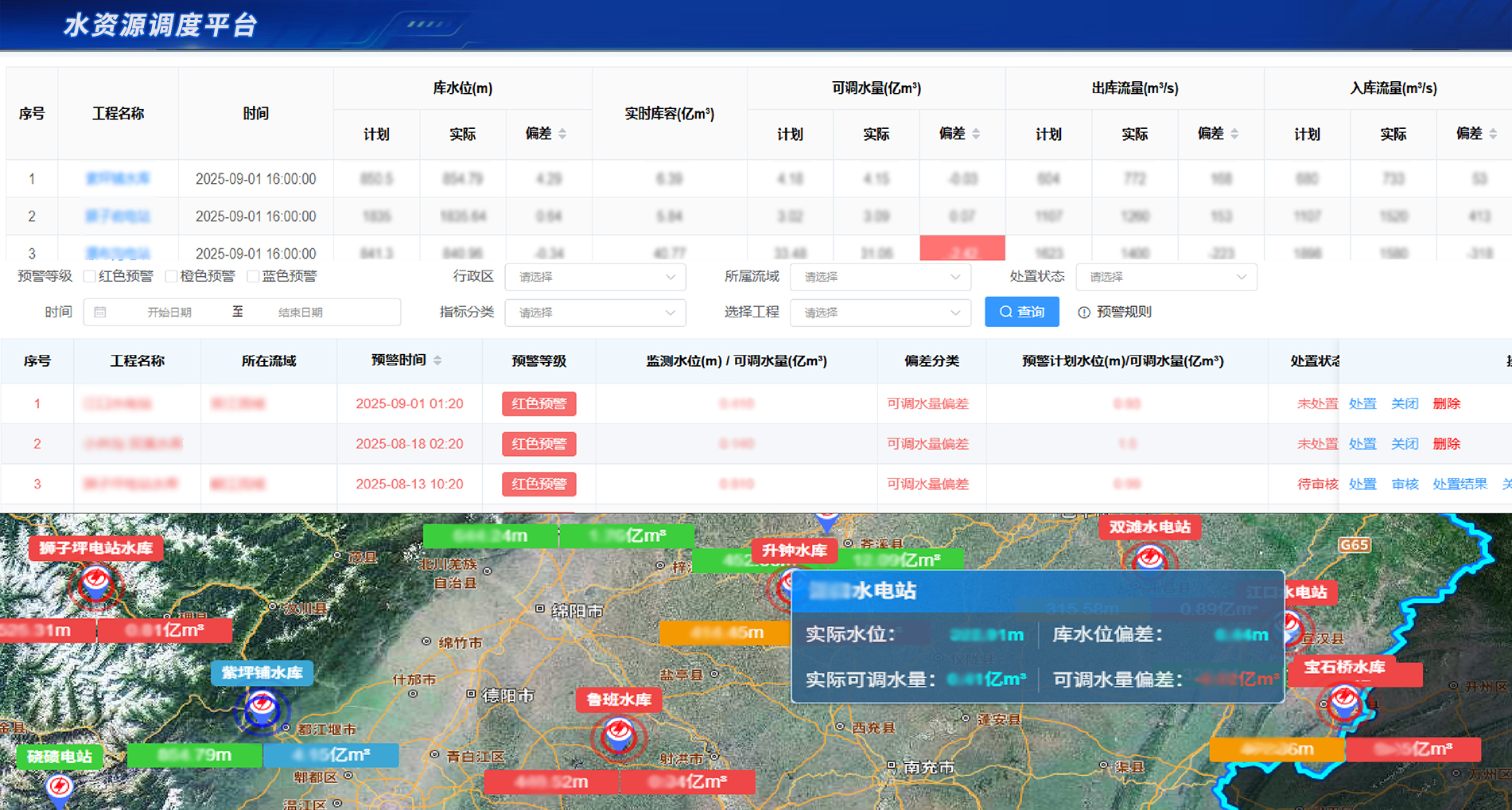Image resolution: width=1512 pixels, height=810 pixels.
Task: Sort by 出库流量 偏差 column arrows
Action: (1234, 134)
